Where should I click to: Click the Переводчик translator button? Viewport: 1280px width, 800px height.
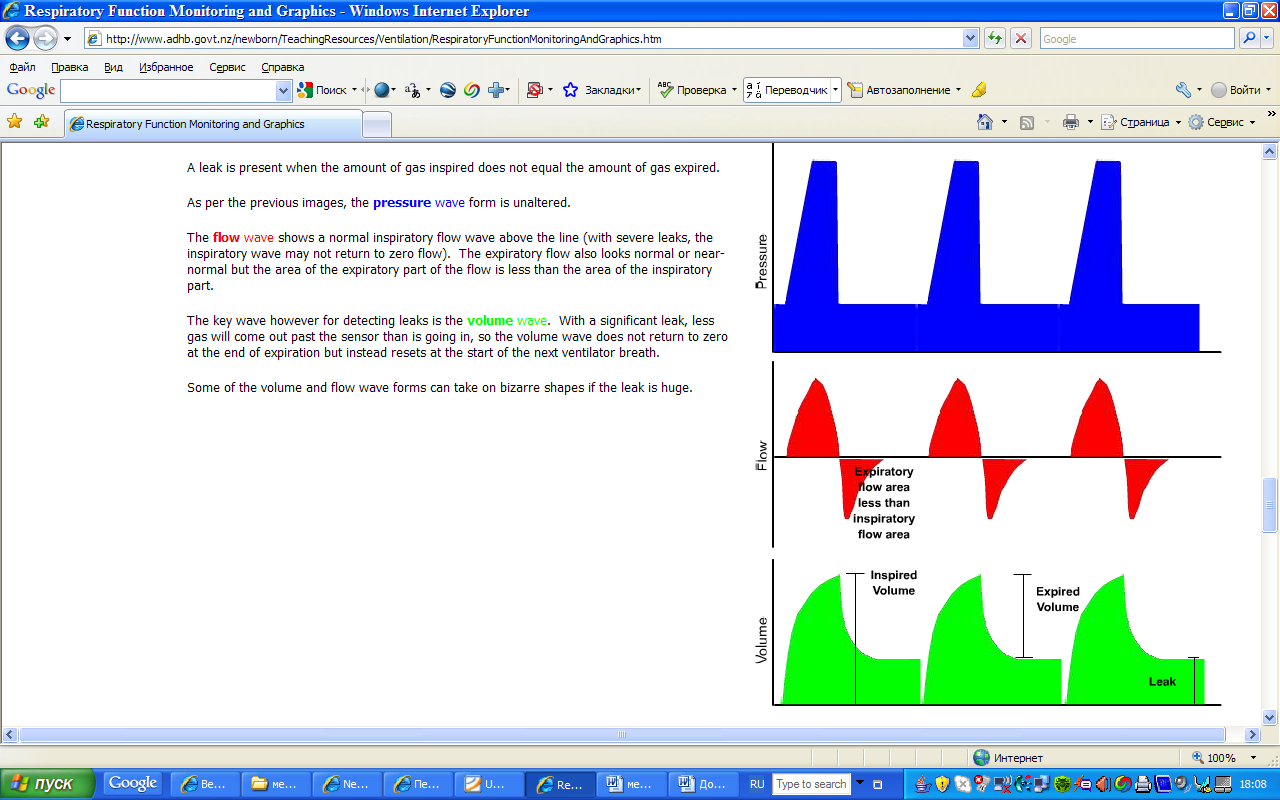point(787,90)
